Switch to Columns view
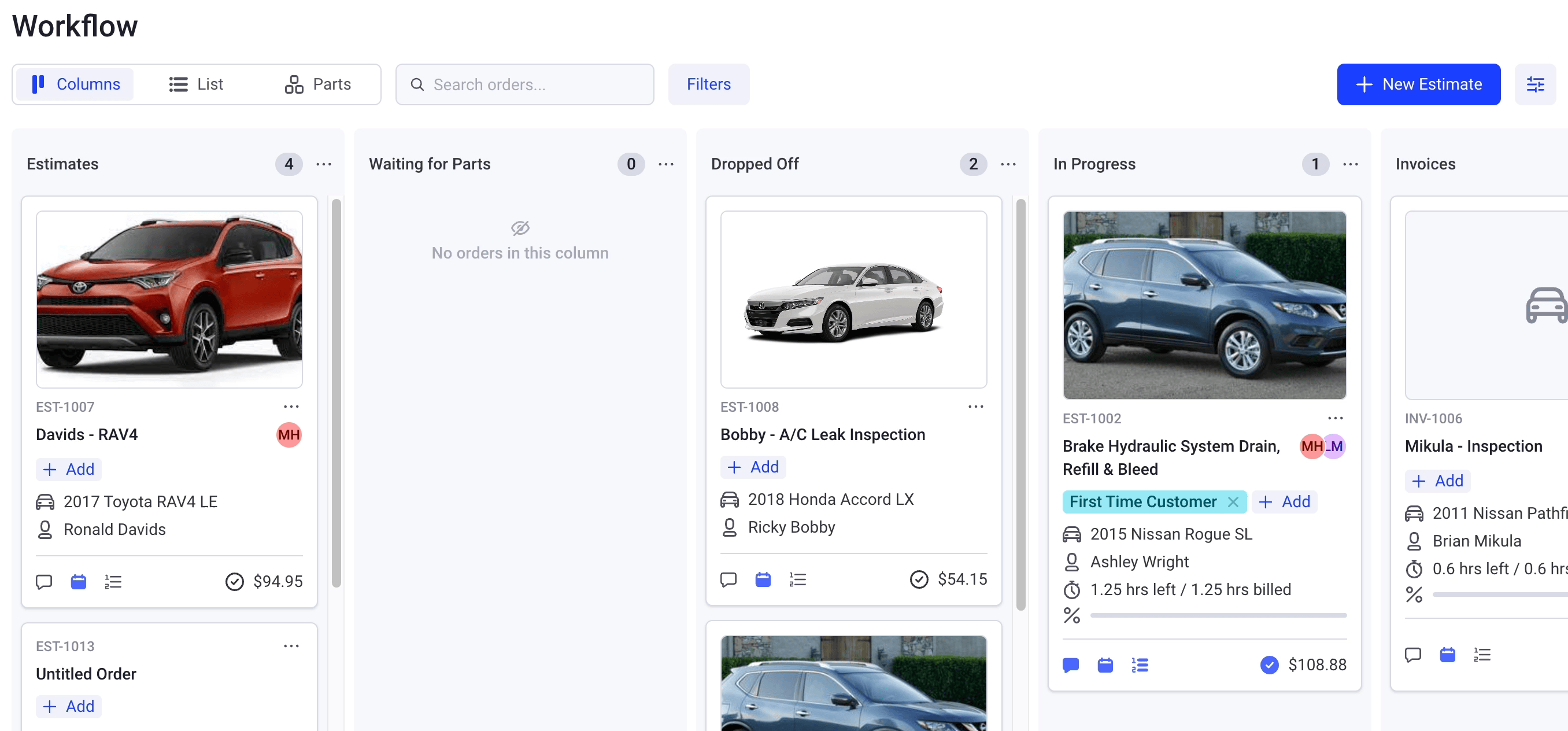Screen dimensions: 1568x731 tap(75, 84)
